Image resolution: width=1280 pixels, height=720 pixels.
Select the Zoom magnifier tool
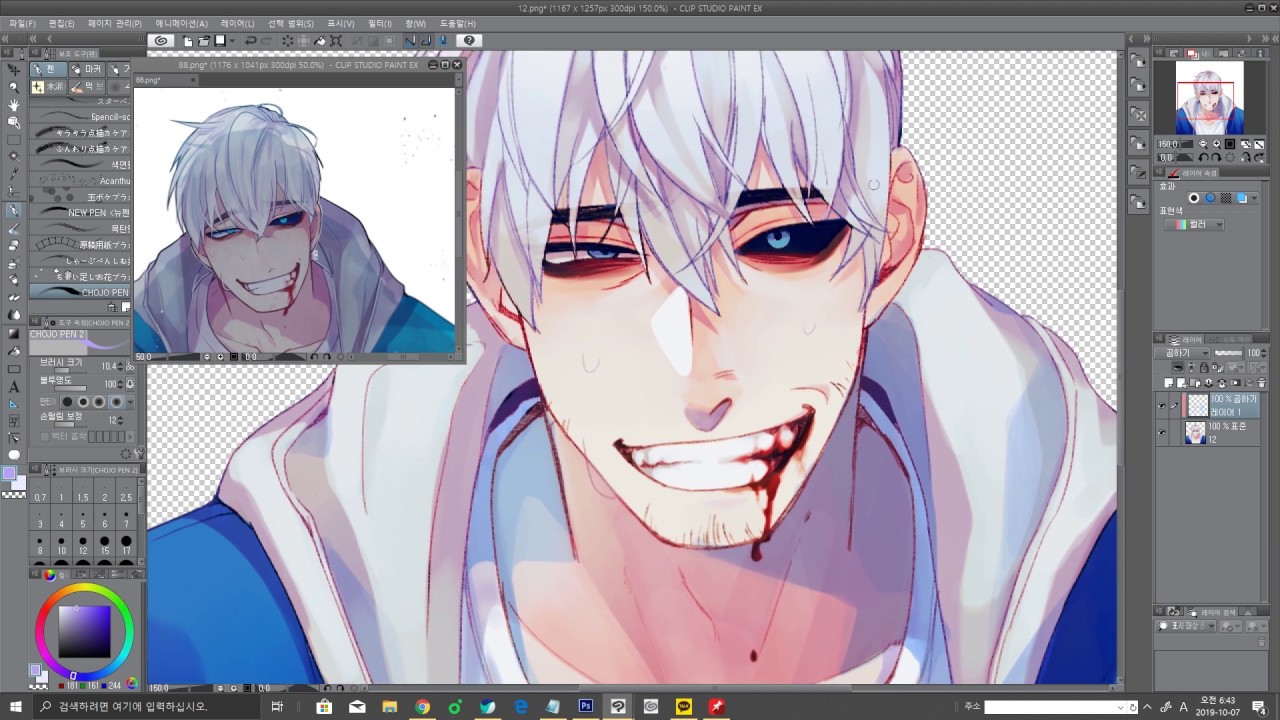click(x=14, y=87)
